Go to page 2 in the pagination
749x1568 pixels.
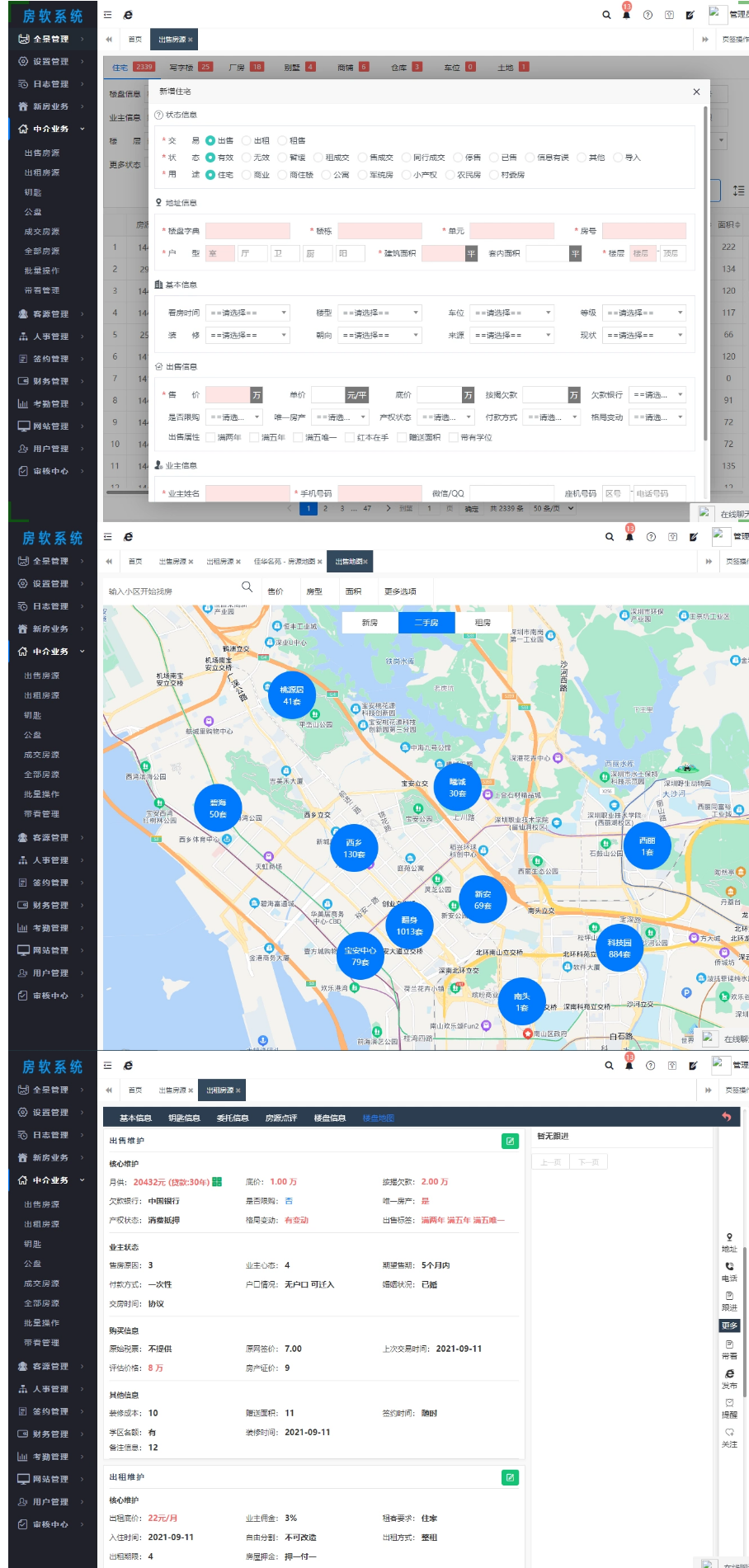326,509
